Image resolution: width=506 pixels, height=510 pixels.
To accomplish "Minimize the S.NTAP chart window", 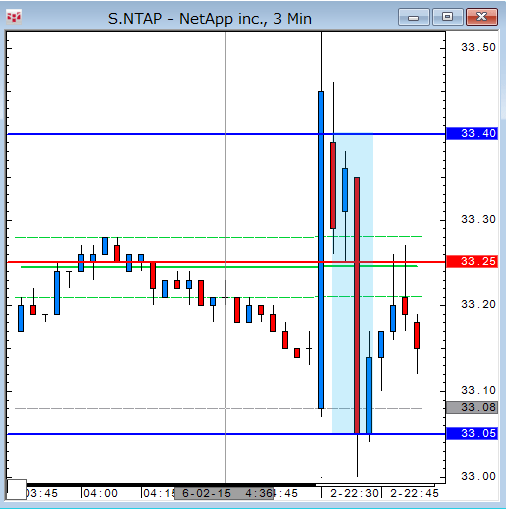I will (413, 17).
